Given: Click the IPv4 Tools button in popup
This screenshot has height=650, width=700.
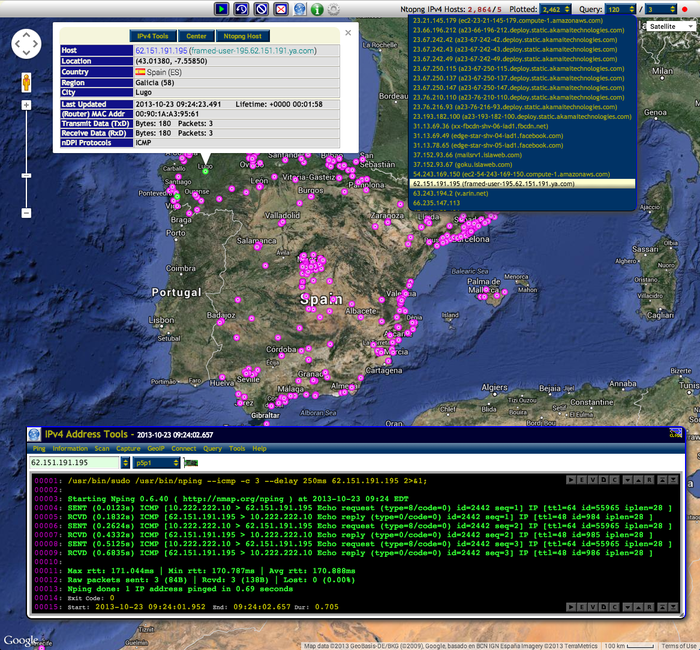Looking at the screenshot, I should (x=153, y=35).
